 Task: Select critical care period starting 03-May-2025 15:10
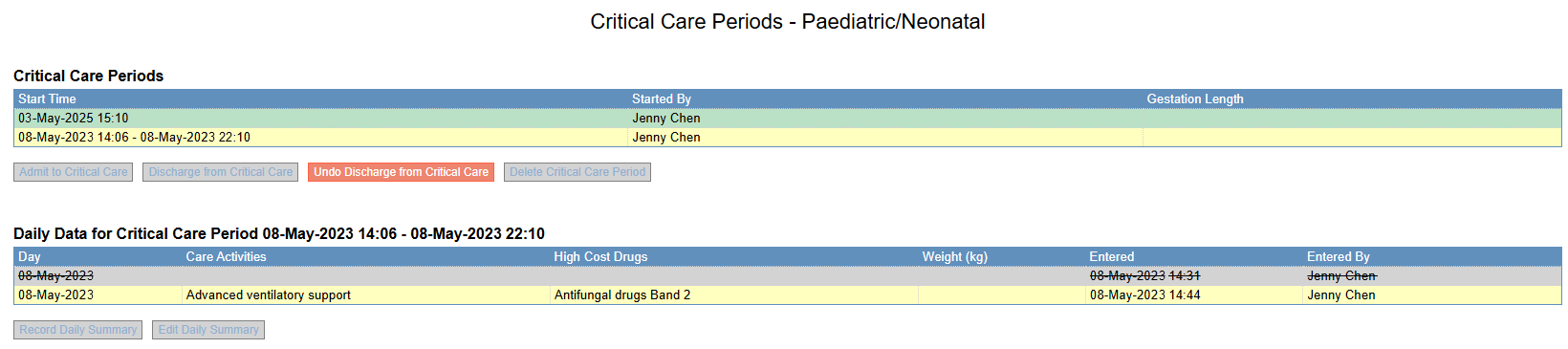pyautogui.click(x=788, y=119)
